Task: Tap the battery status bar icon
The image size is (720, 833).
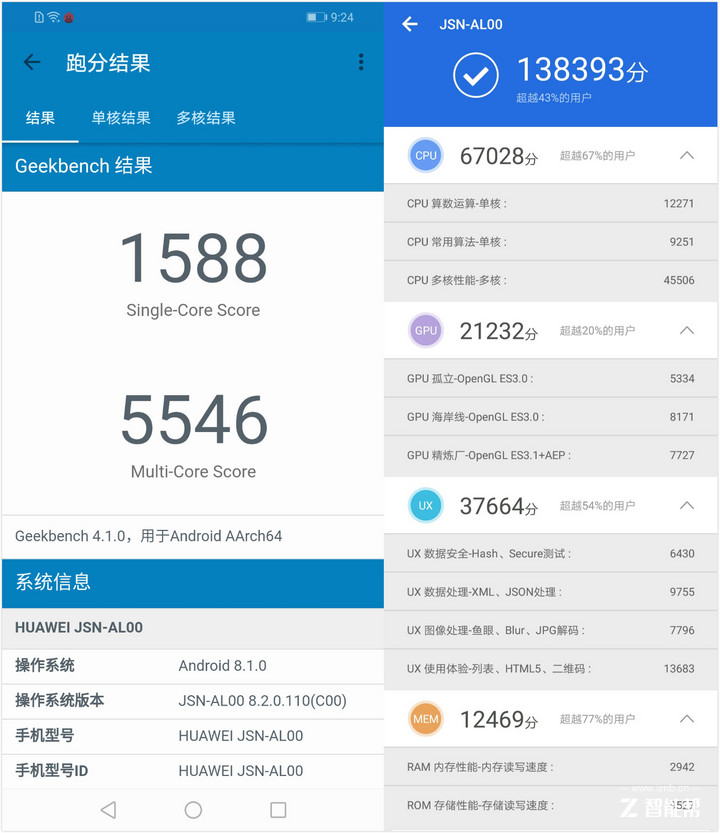Action: pos(316,18)
